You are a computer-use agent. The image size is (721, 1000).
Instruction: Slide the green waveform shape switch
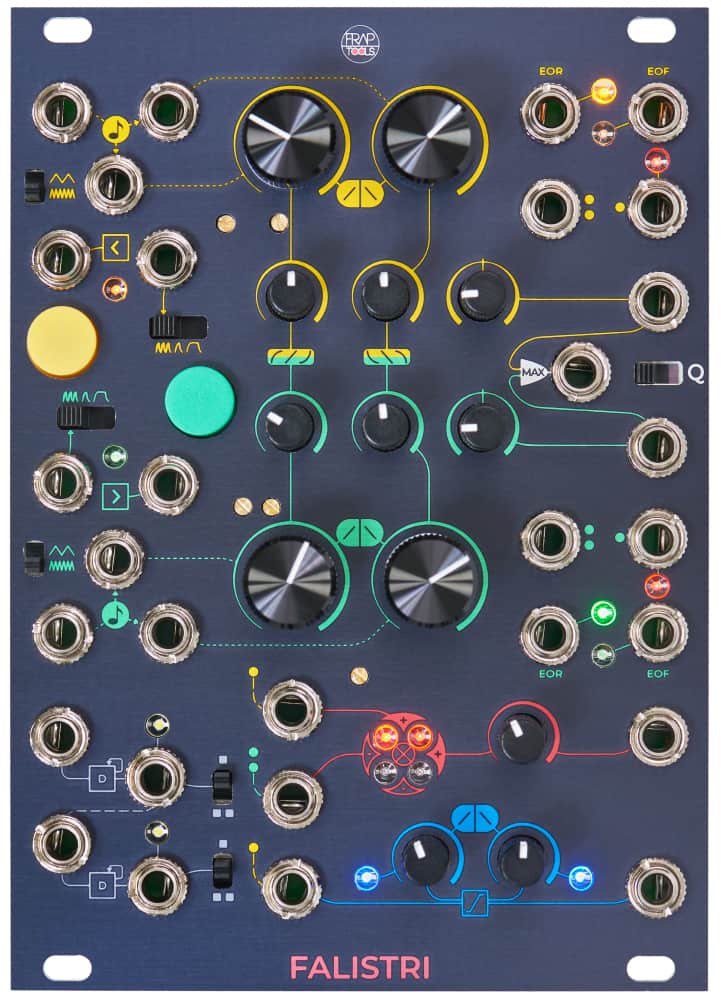click(x=86, y=418)
